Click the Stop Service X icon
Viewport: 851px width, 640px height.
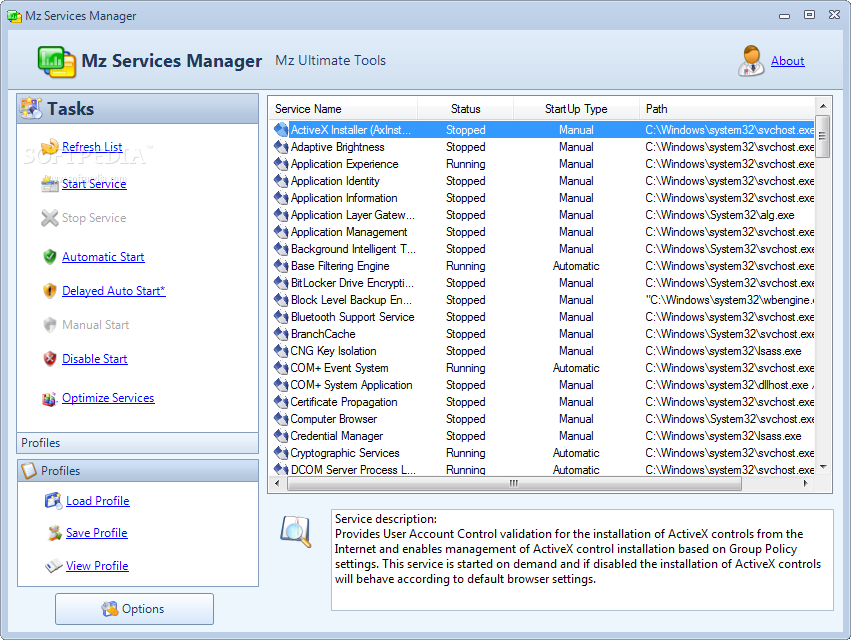[x=49, y=218]
